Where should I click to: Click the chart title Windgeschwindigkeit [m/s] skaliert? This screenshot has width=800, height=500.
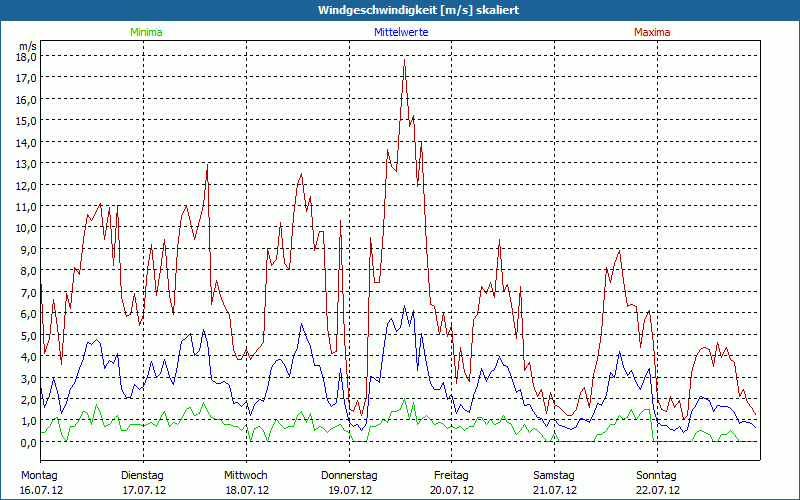click(x=418, y=10)
